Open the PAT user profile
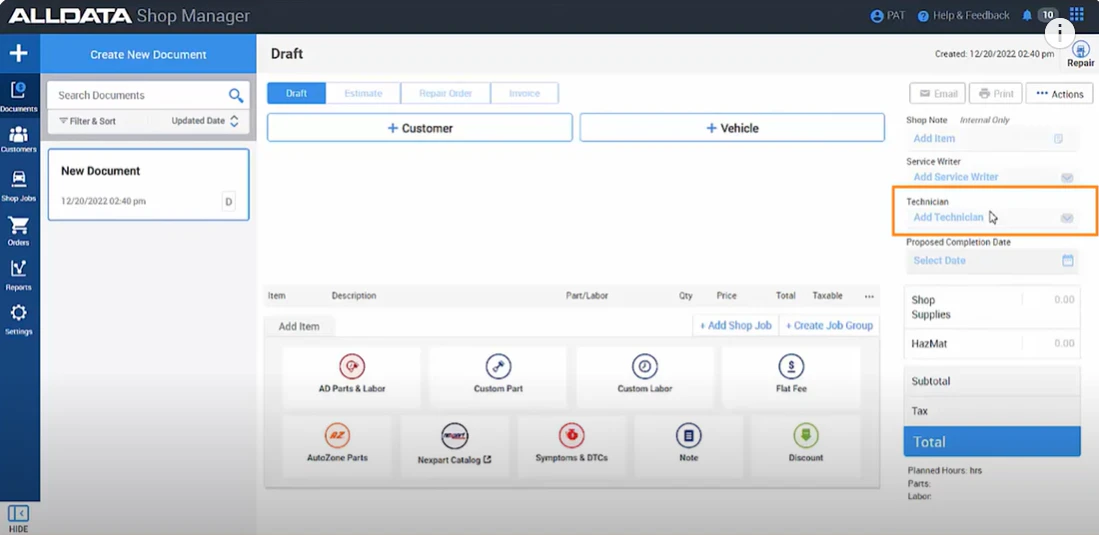The image size is (1099, 535). (887, 15)
